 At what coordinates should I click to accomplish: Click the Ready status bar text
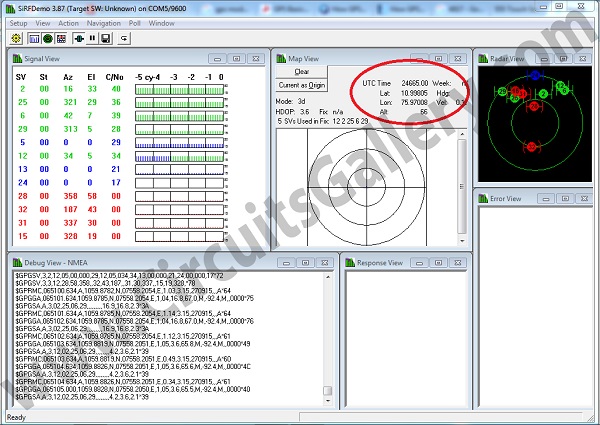(16, 417)
